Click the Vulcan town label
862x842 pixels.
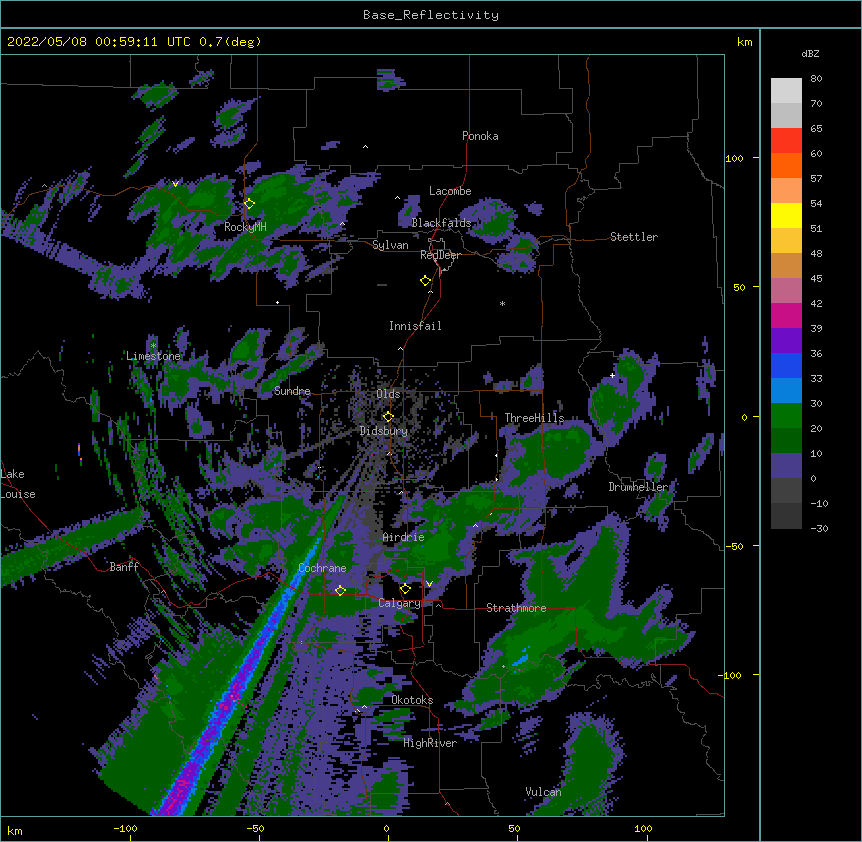point(543,792)
